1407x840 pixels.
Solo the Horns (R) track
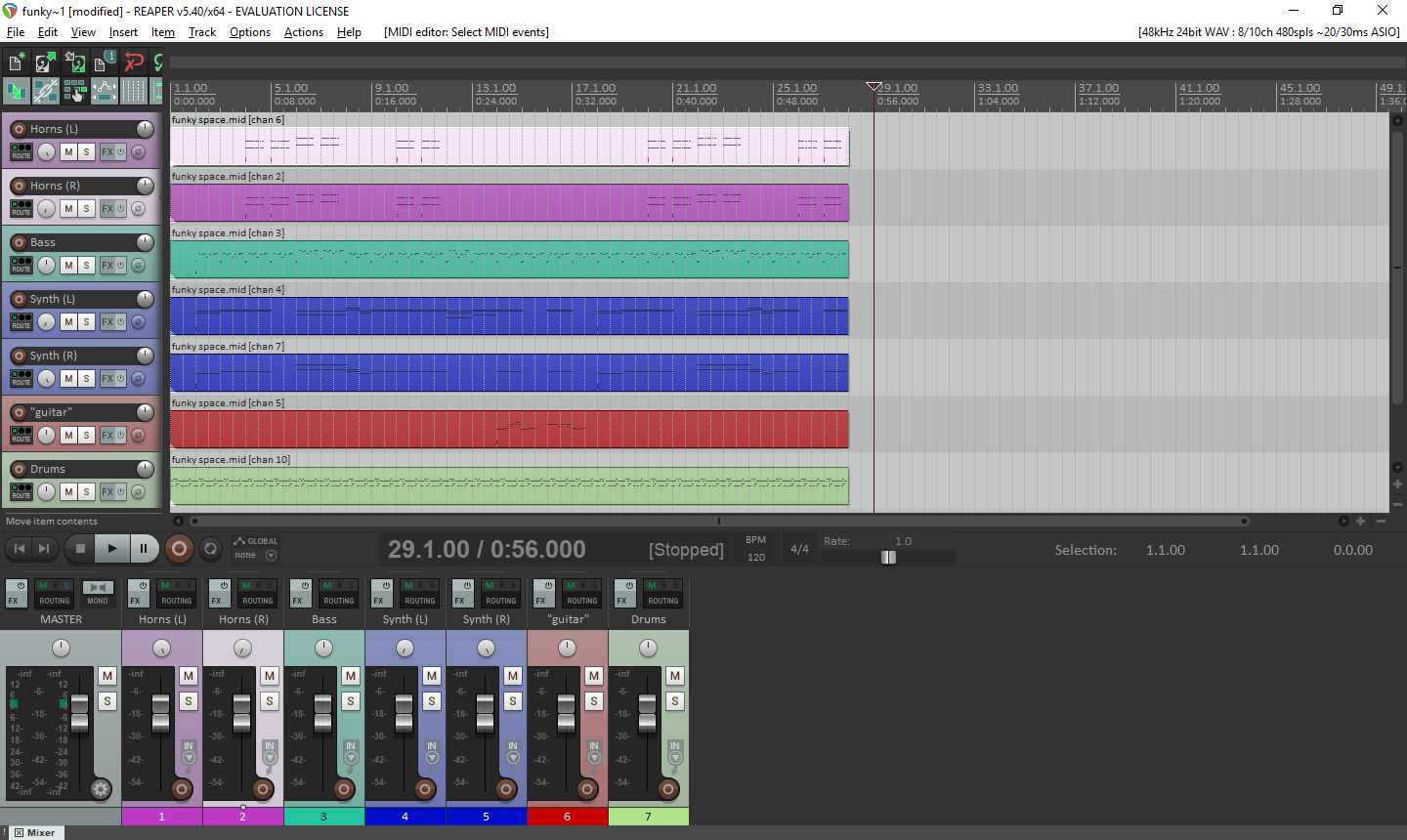[x=86, y=209]
